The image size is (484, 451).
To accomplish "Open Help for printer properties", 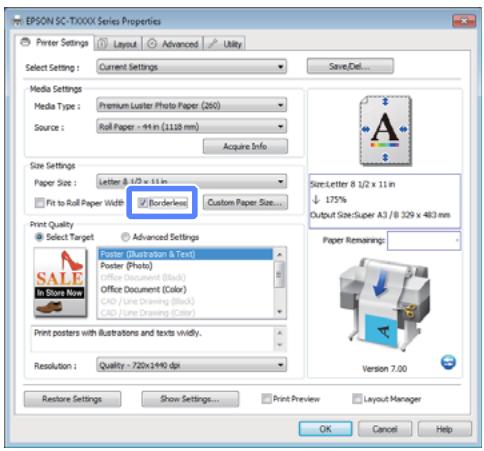I will point(445,429).
